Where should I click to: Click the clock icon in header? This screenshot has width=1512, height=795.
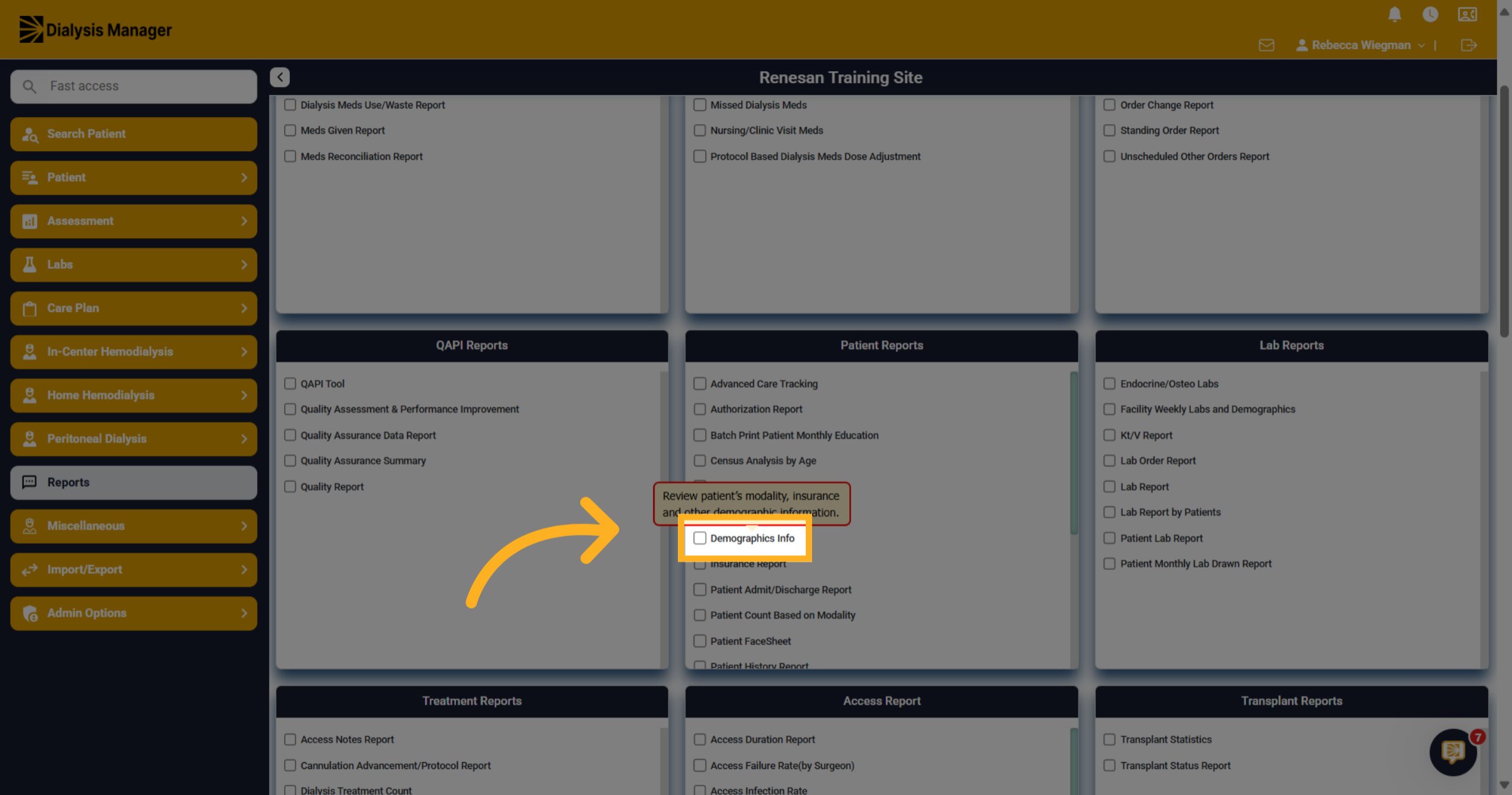coord(1430,14)
